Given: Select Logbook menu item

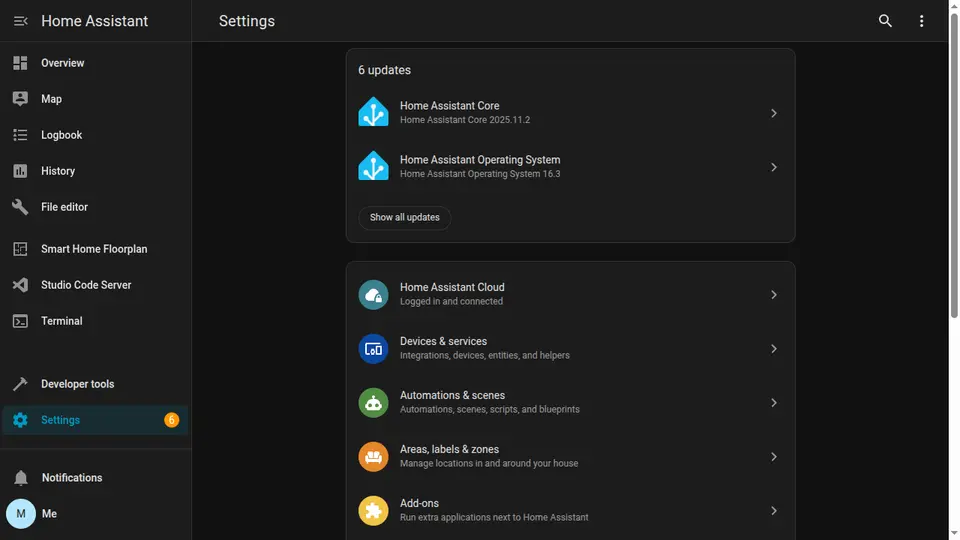Looking at the screenshot, I should click(96, 135).
